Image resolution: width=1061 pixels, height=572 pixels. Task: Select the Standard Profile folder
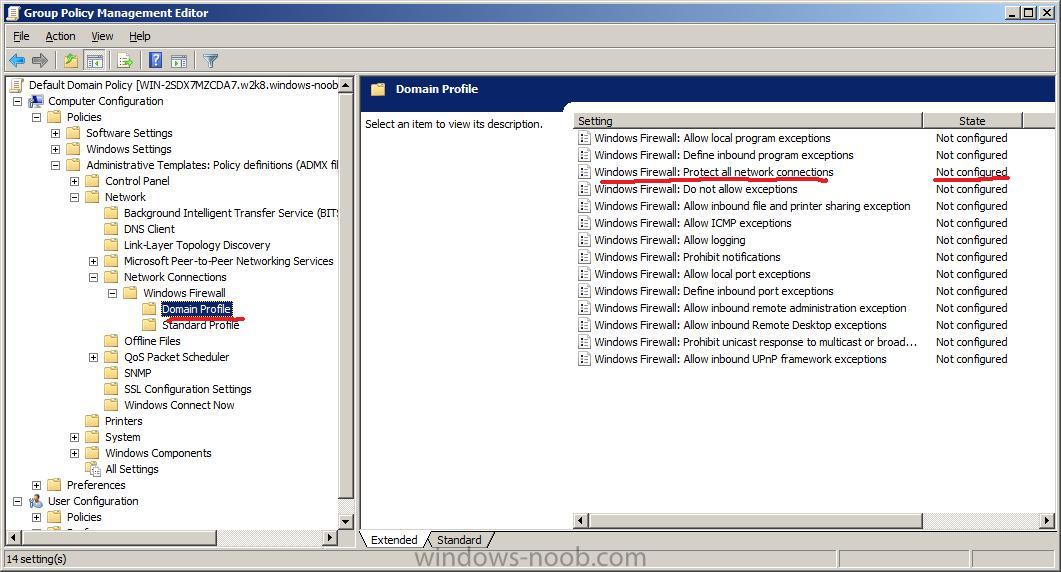[200, 325]
